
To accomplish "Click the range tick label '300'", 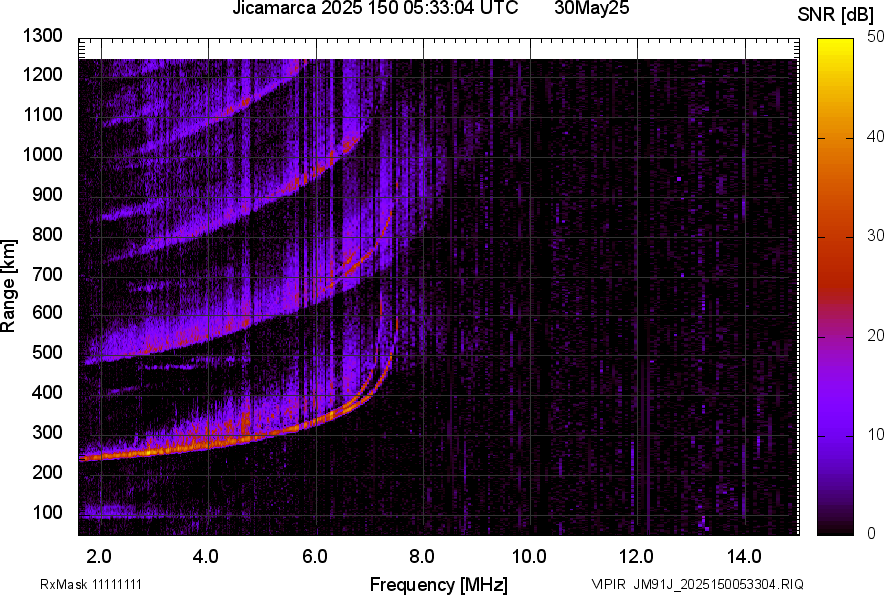I will (x=47, y=433).
